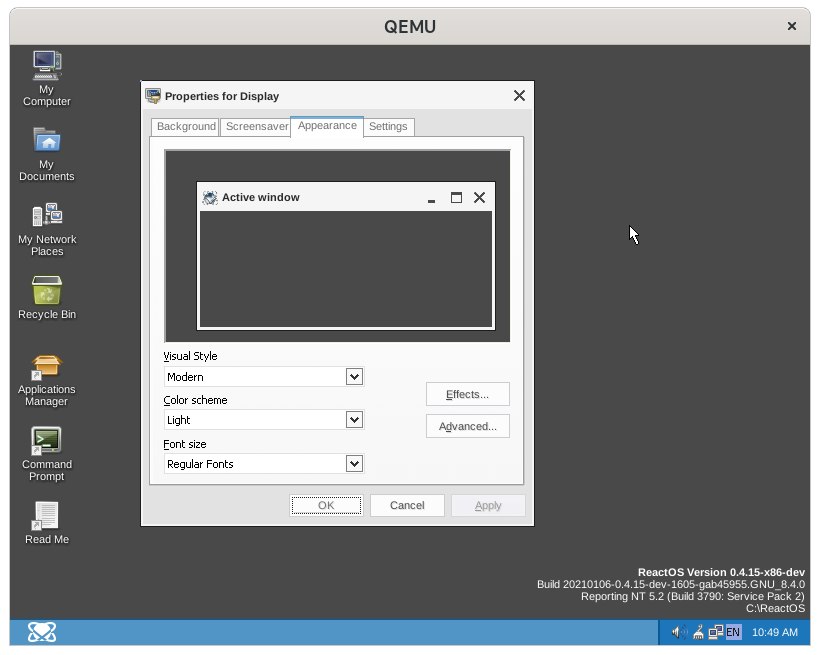Click the volume speaker tray icon
Viewport: 820px width, 655px height.
click(679, 632)
